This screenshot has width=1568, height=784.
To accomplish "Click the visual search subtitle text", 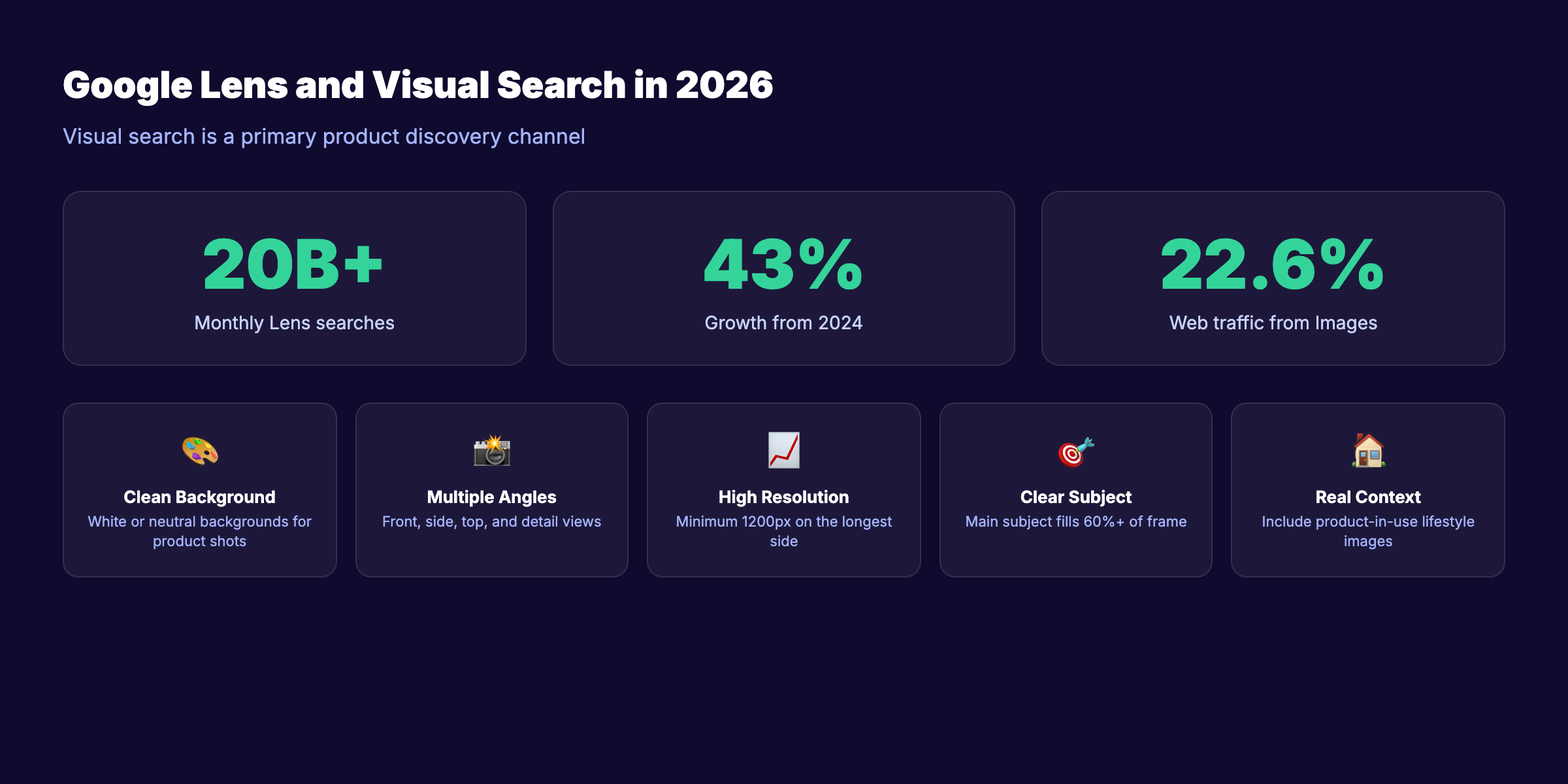I will tap(324, 136).
